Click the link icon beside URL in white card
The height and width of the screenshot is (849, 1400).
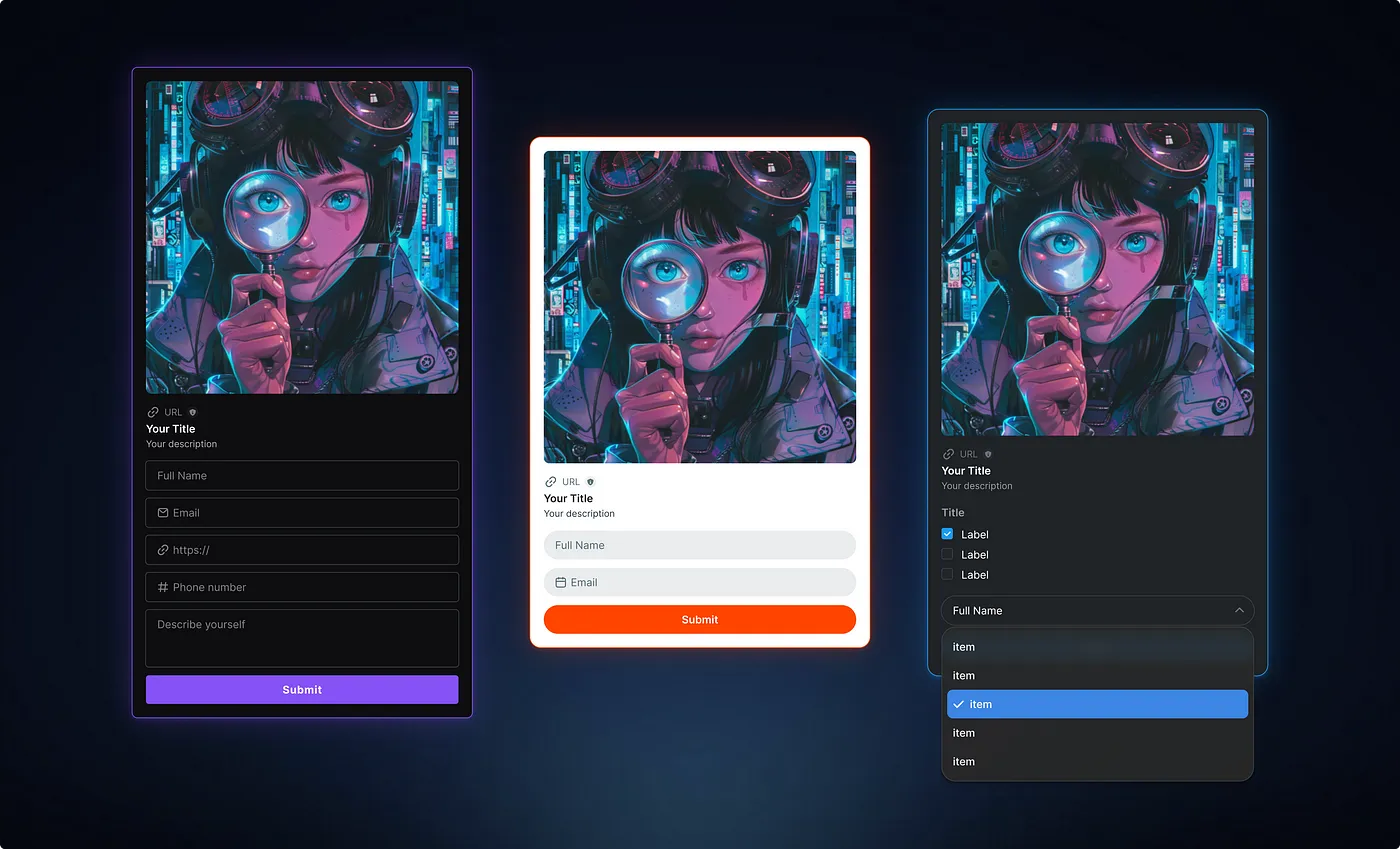pos(550,482)
